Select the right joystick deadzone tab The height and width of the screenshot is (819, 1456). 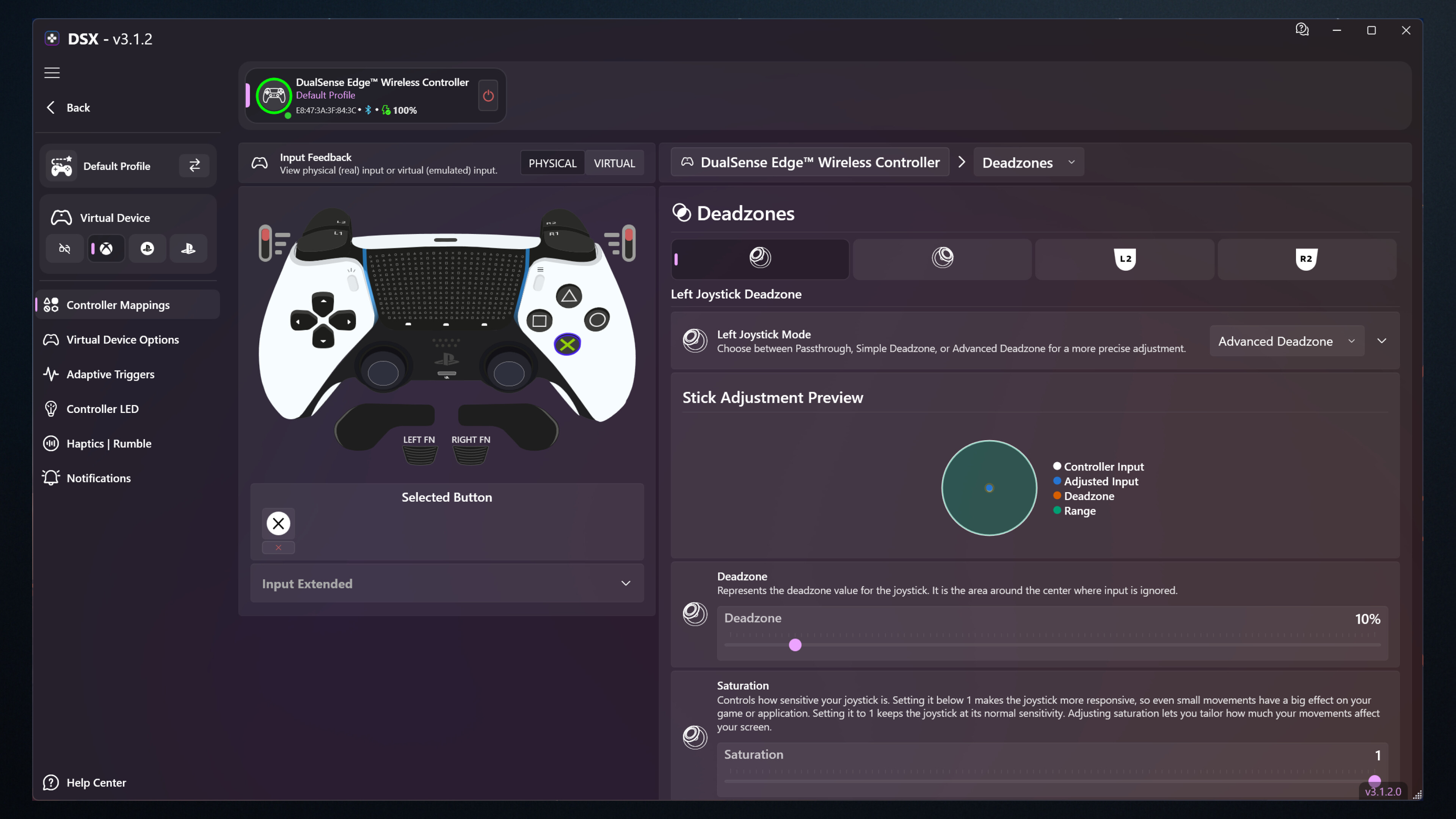[941, 258]
